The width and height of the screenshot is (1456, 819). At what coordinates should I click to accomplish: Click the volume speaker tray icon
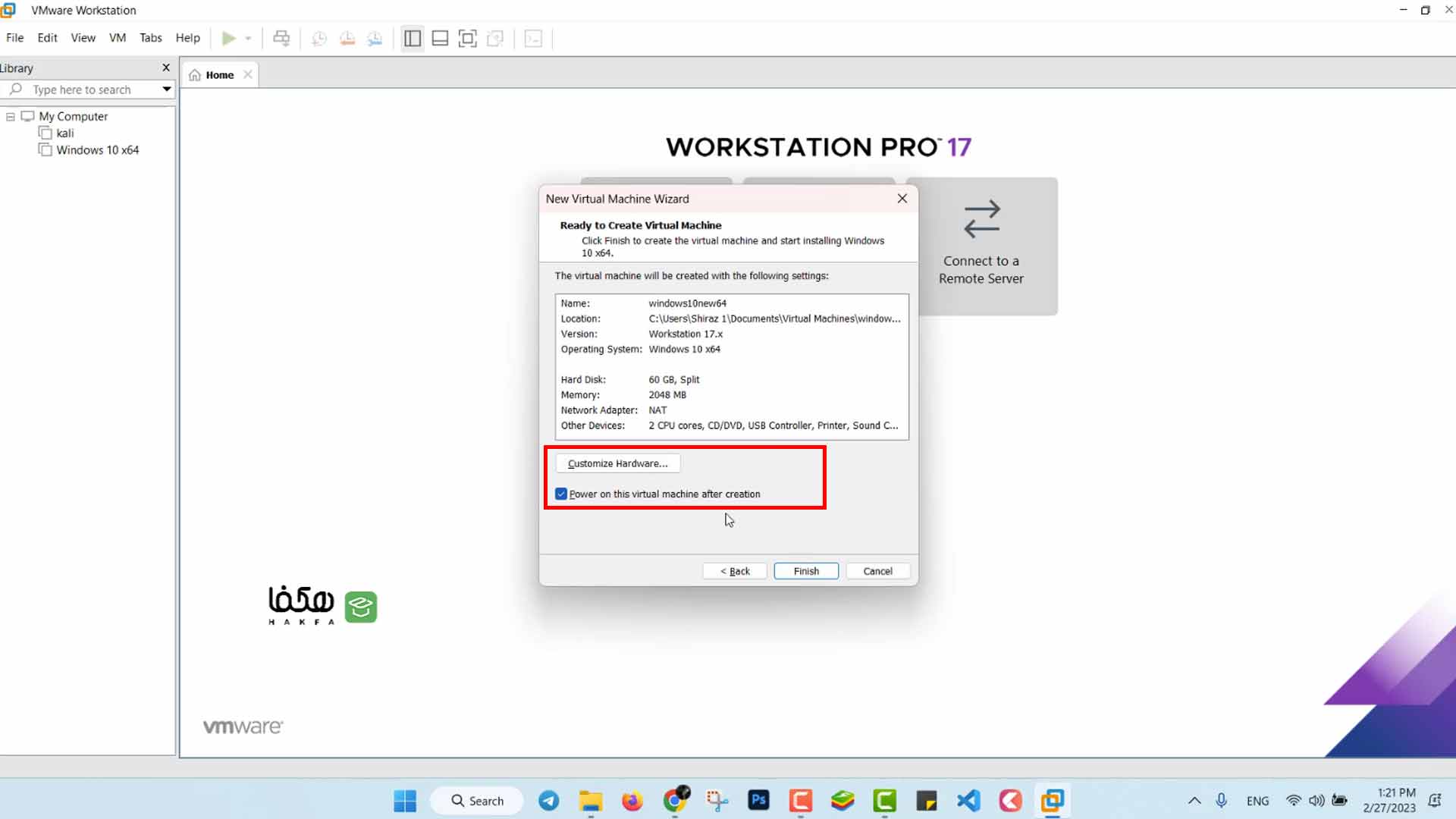[x=1316, y=801]
